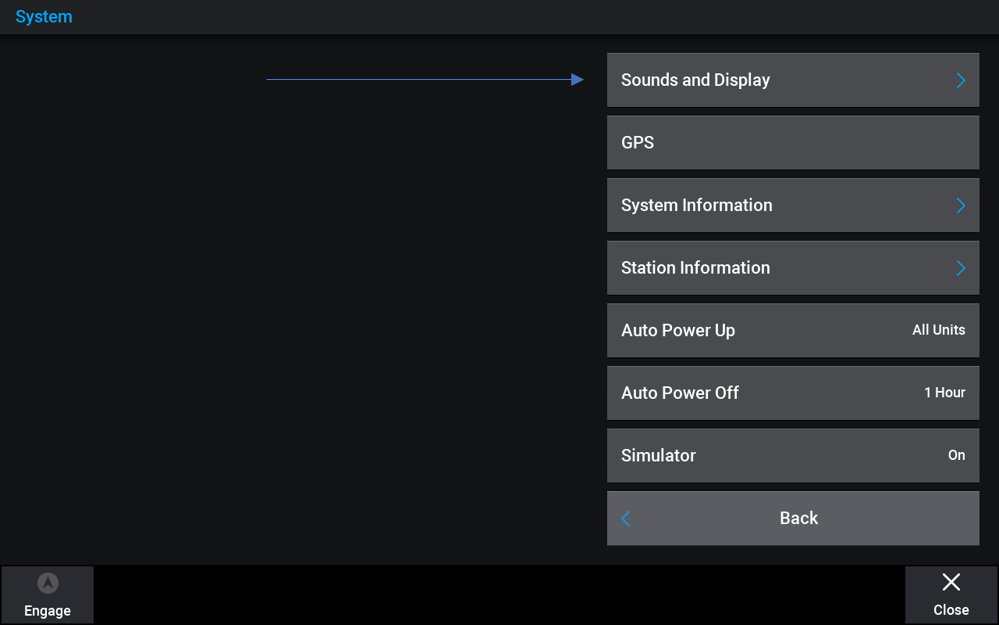The image size is (999, 625).
Task: Click the chevron on Station Information row
Action: tap(961, 268)
